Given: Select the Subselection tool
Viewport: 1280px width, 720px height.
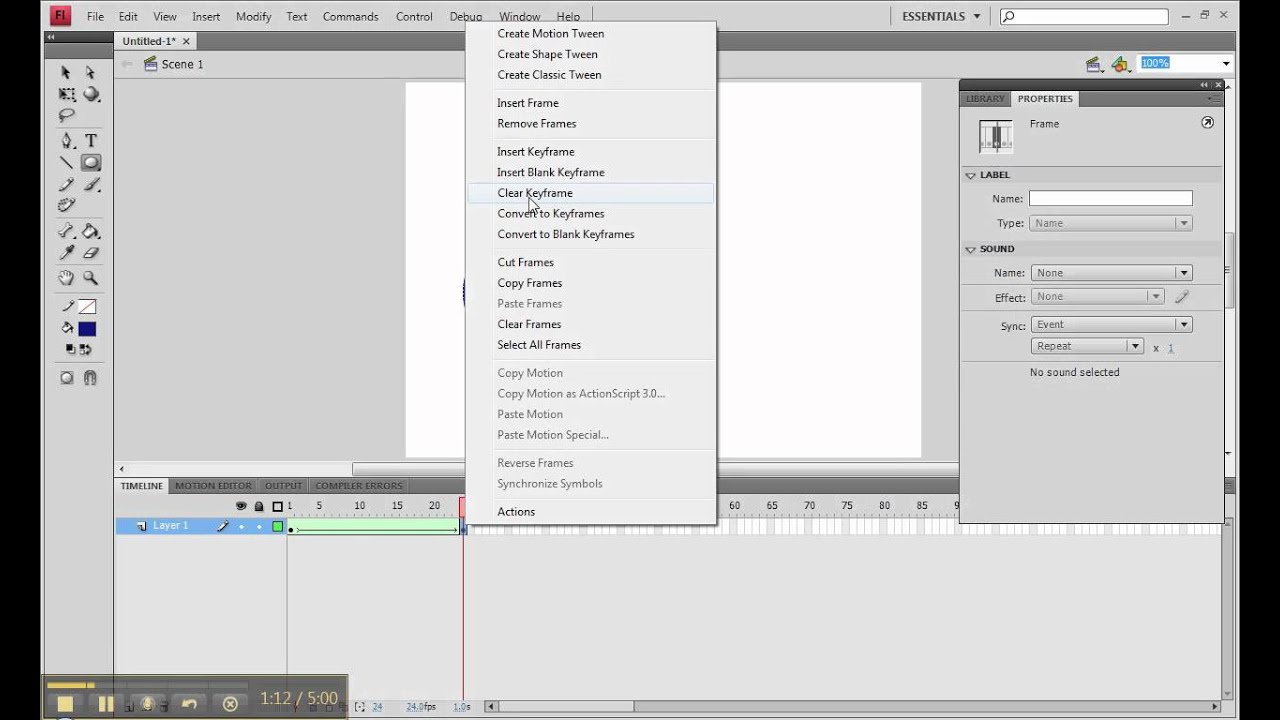Looking at the screenshot, I should click(90, 72).
